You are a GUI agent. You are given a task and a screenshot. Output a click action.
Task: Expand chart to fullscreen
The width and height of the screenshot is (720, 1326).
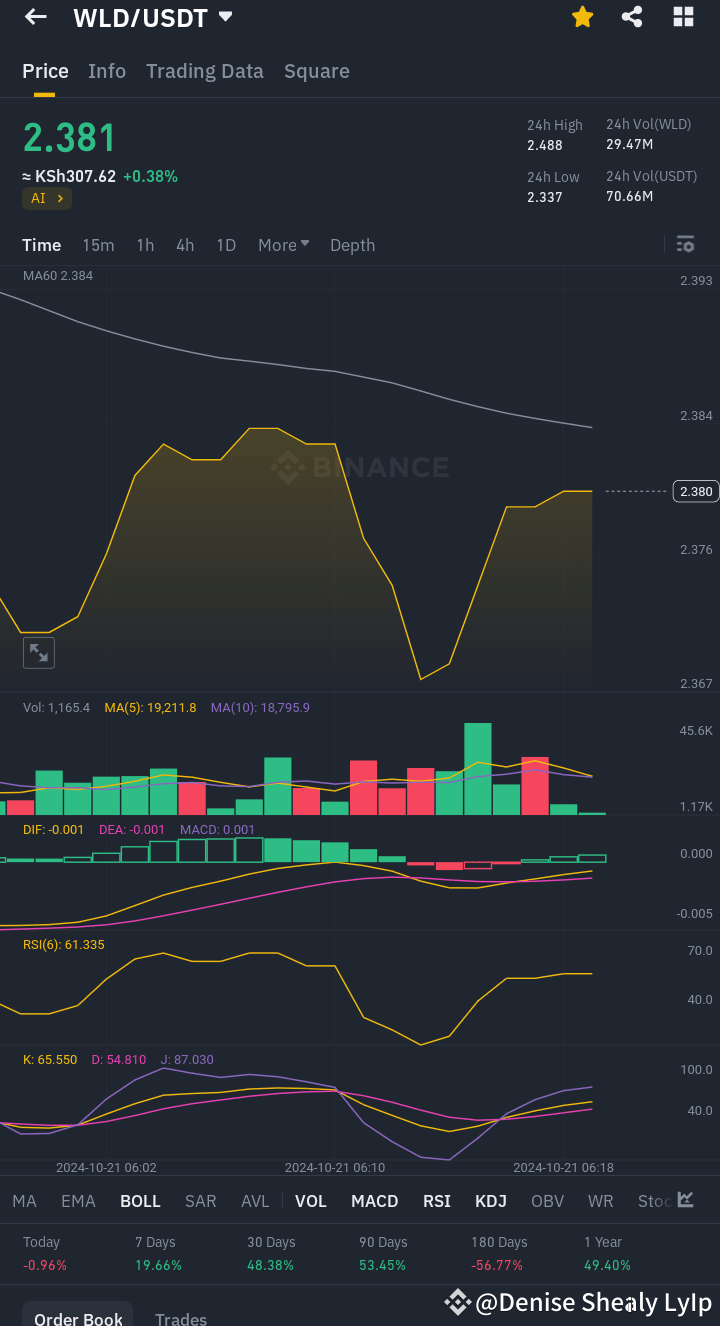[39, 653]
